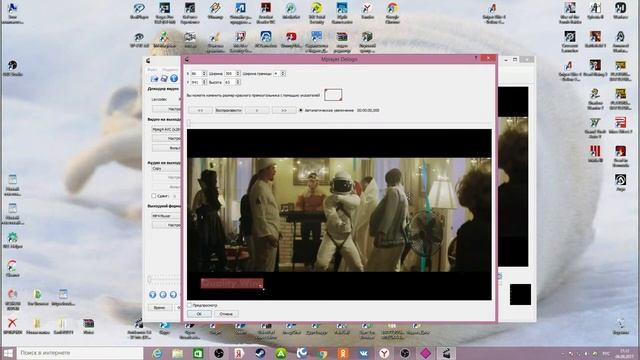Click the Воспроизвести play button in Delogo dialog
Image resolution: width=640 pixels, height=360 pixels.
pos(229,110)
